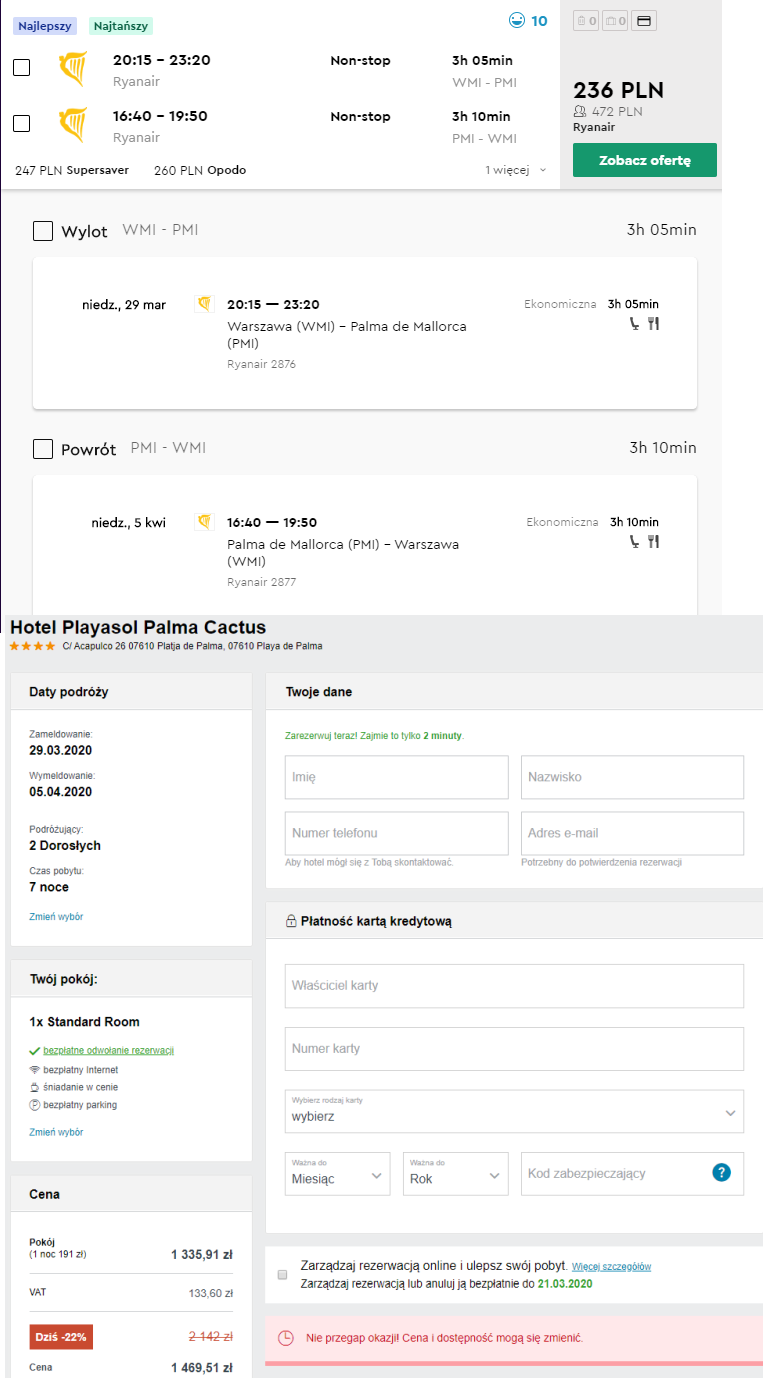Viewport: 765px width, 1378px height.
Task: Select the Najtańszy sorting tag
Action: click(121, 26)
